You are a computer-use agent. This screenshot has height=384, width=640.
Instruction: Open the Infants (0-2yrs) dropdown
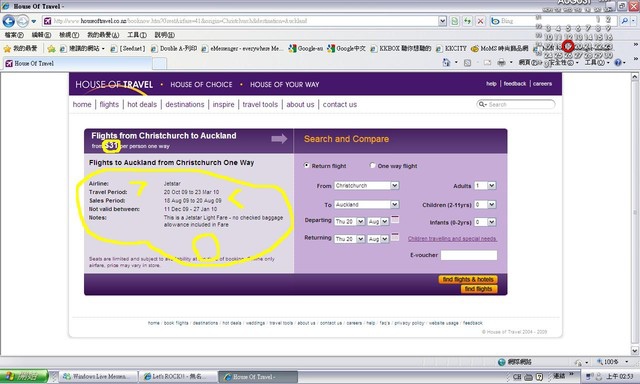[x=492, y=222]
